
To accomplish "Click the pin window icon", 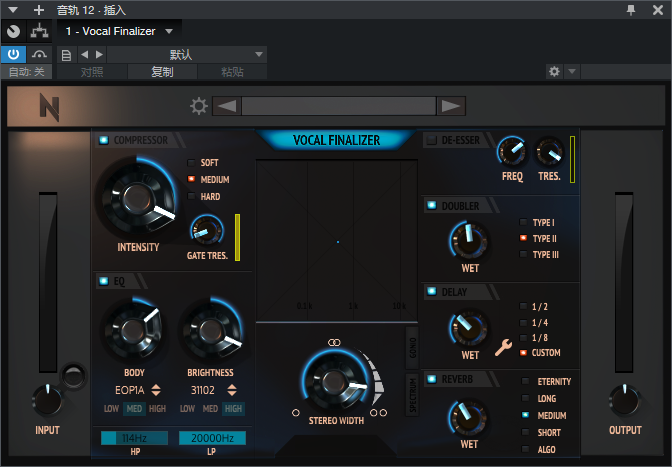I will 631,9.
